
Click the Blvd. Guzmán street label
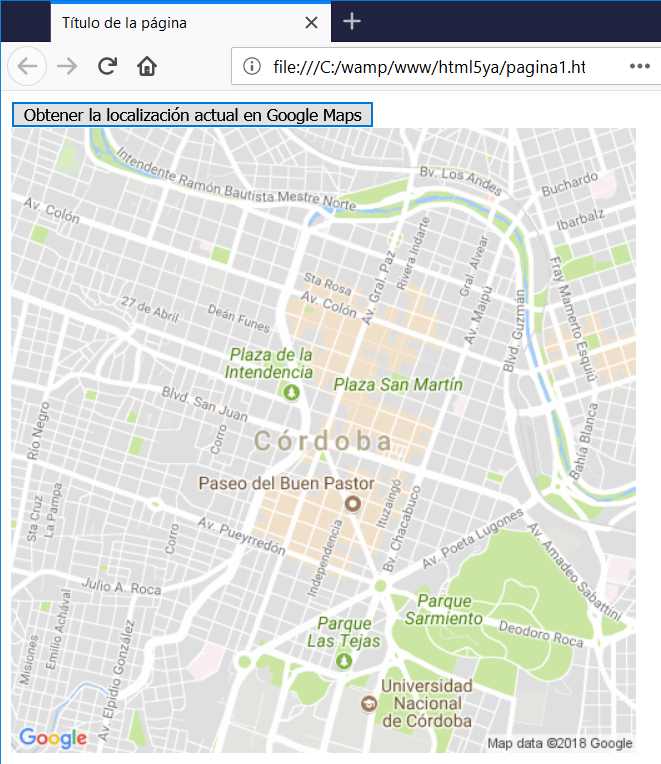coord(514,330)
